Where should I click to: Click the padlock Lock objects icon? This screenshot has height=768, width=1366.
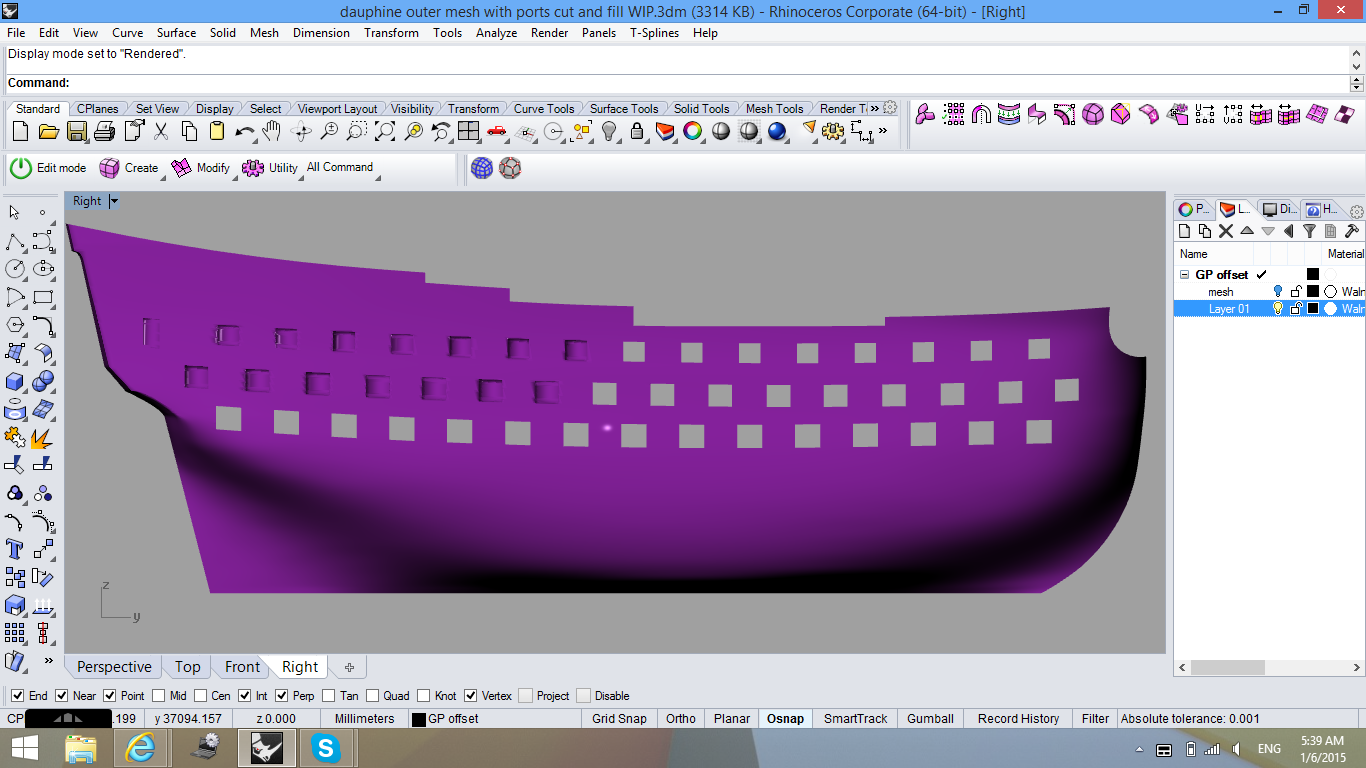637,131
